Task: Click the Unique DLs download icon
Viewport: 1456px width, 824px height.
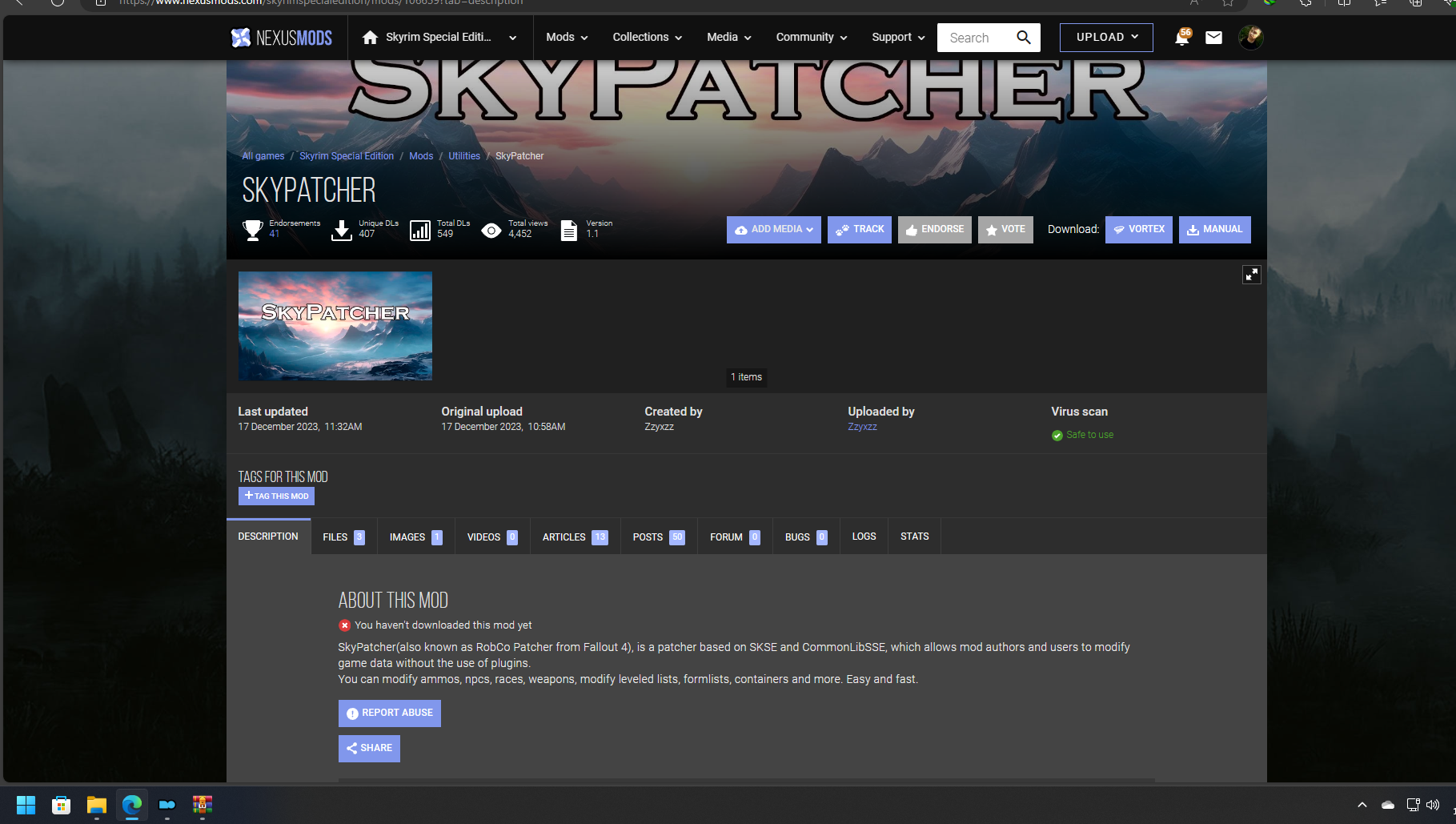Action: pos(342,230)
